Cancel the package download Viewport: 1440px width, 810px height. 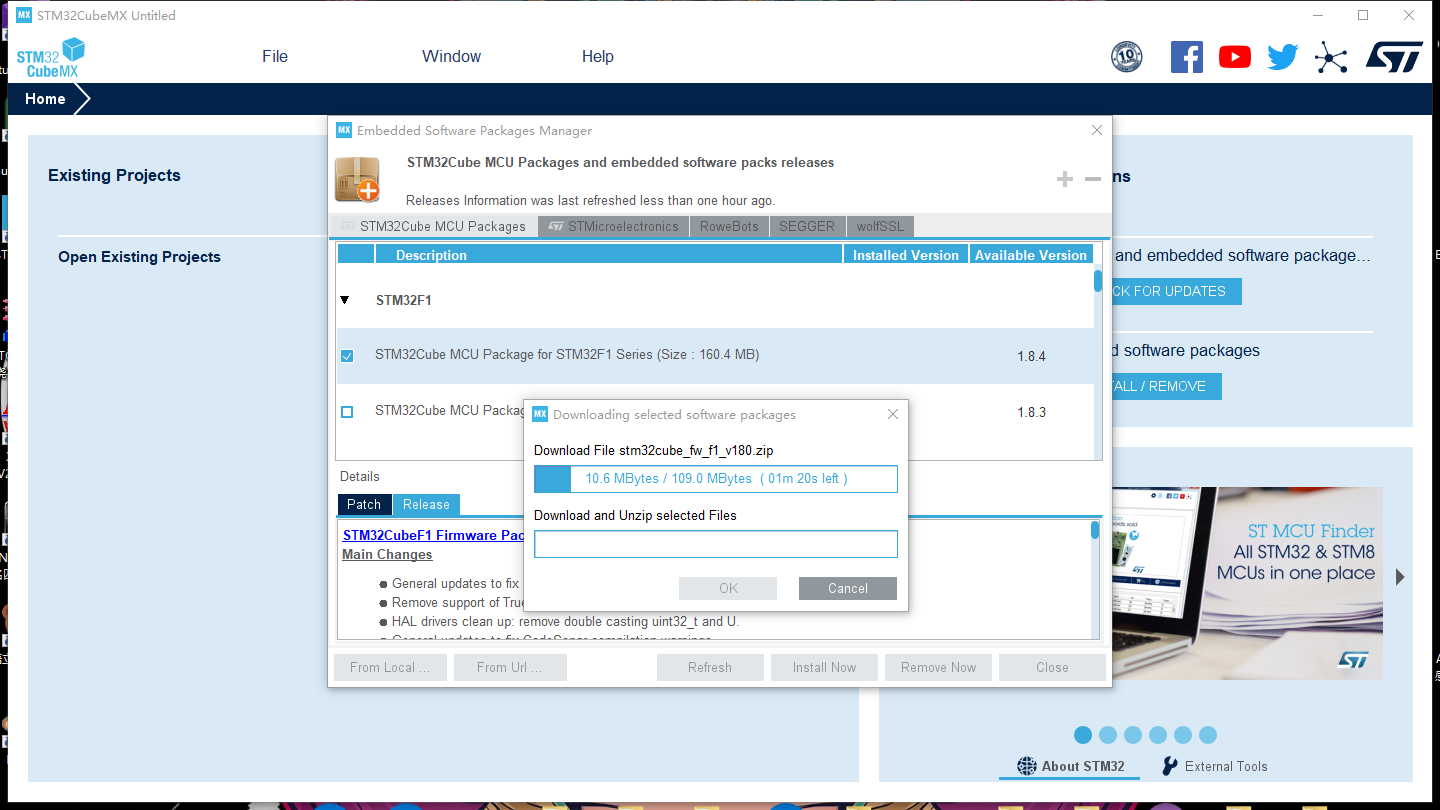[848, 588]
